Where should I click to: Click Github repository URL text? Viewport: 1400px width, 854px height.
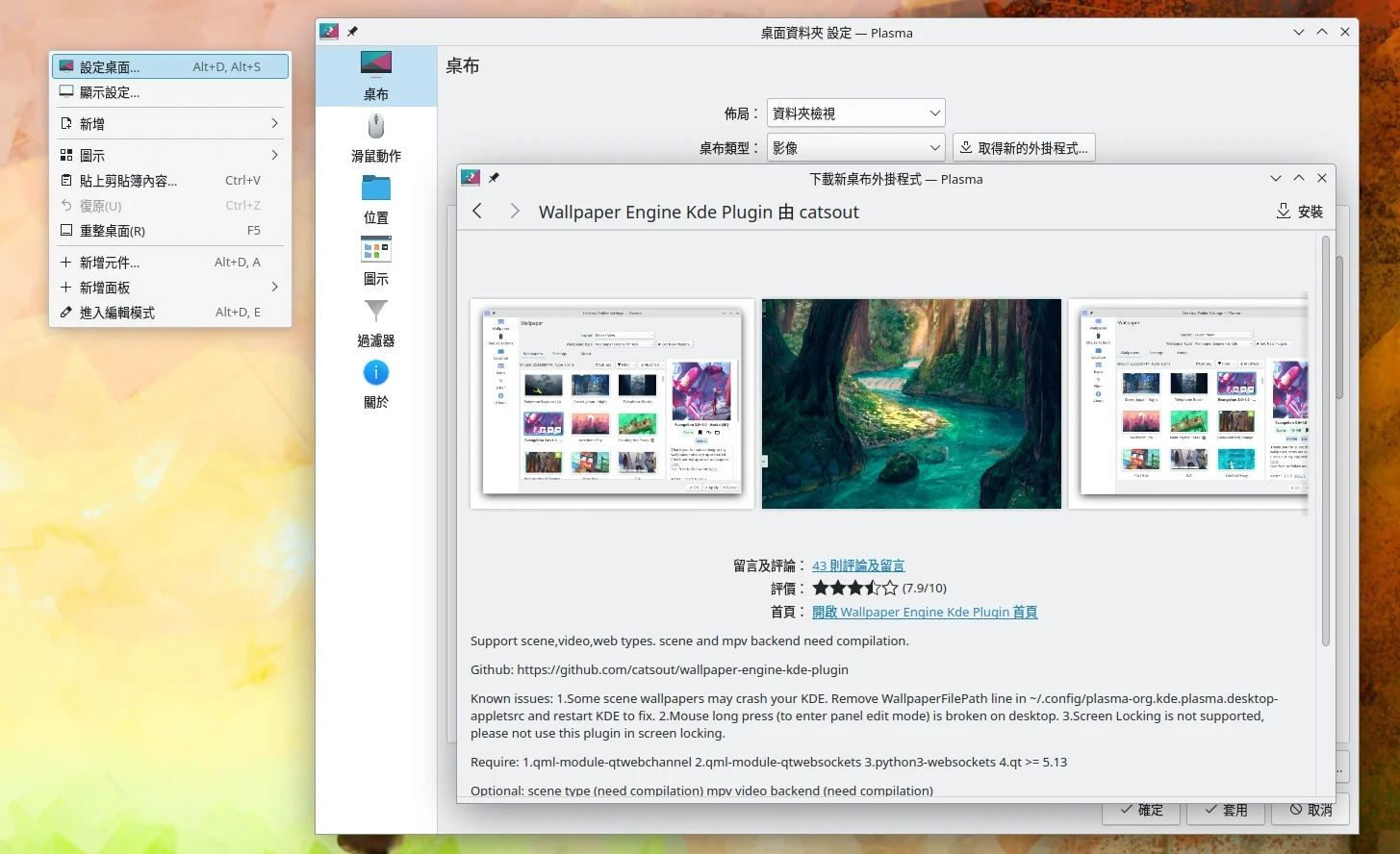[683, 669]
